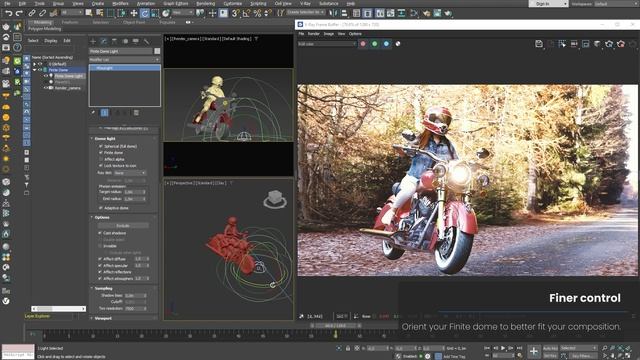Activate the Select and Rotate tool
This screenshot has height=360, width=640.
(144, 13)
